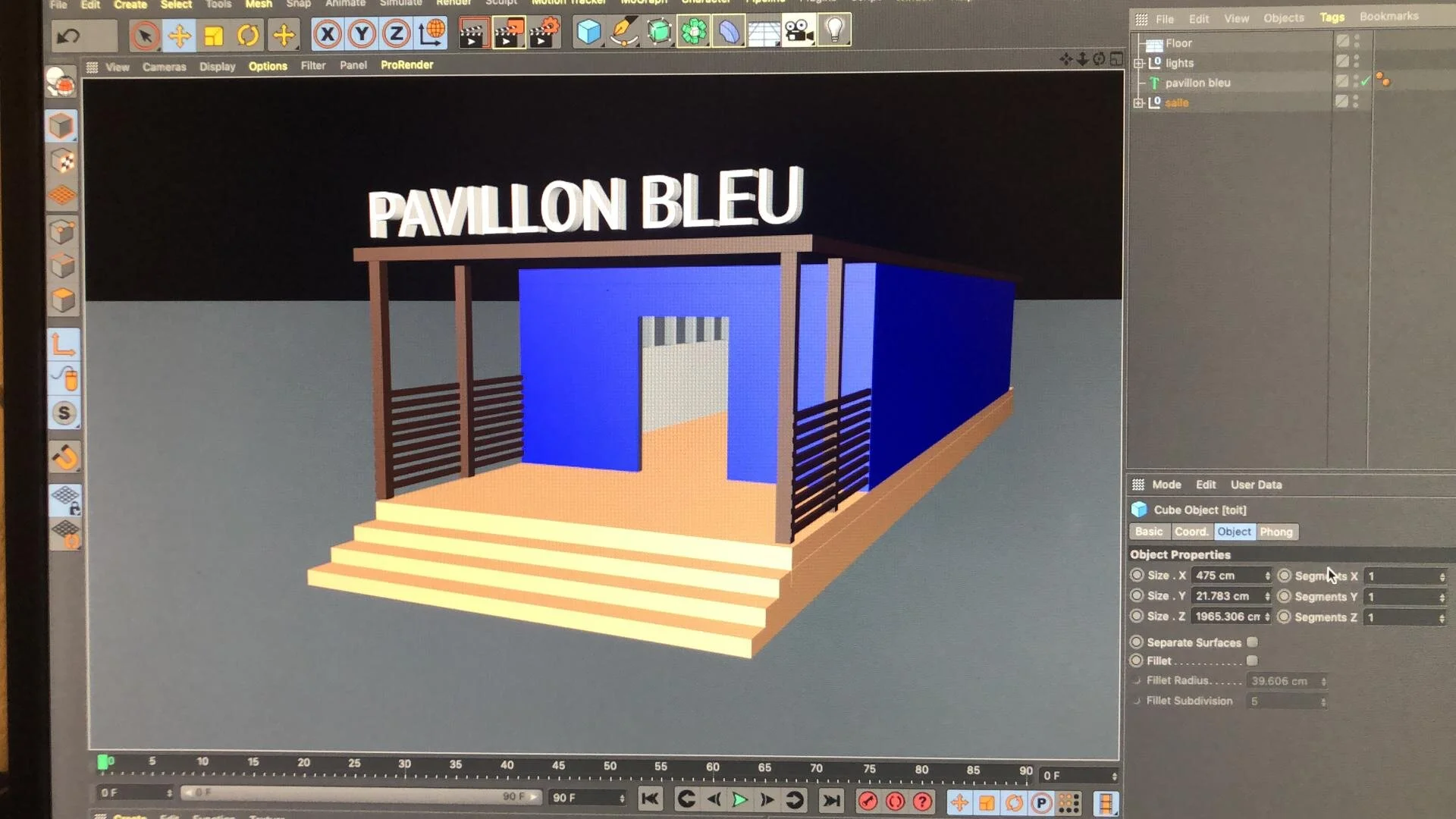Image resolution: width=1456 pixels, height=819 pixels.
Task: Add a Cube primitive object
Action: pos(588,32)
